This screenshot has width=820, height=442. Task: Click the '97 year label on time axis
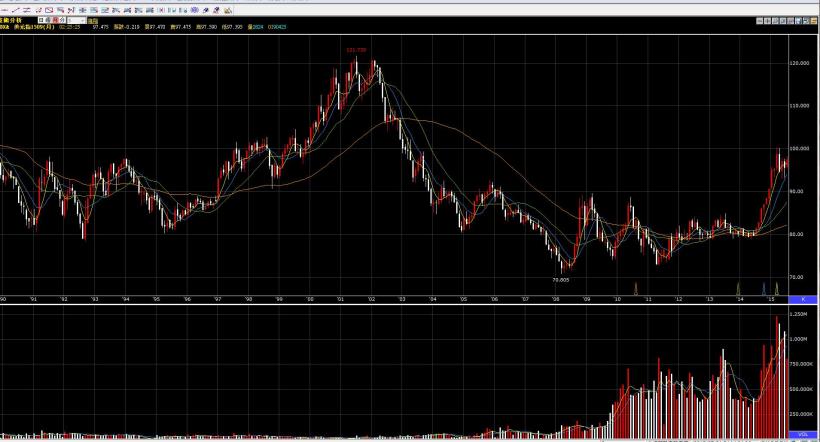pyautogui.click(x=218, y=300)
